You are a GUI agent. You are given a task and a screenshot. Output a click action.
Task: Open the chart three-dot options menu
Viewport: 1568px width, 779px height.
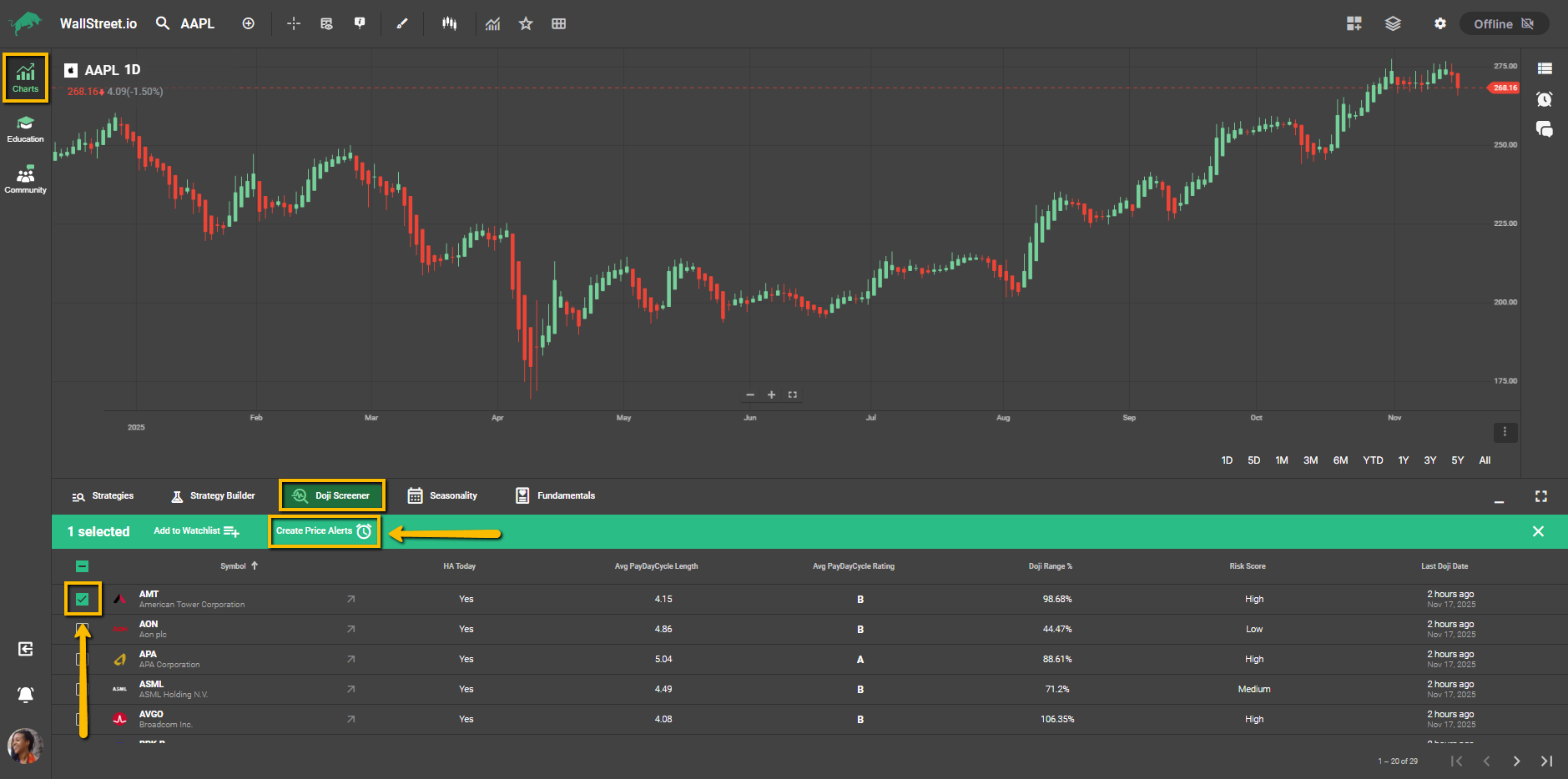[1505, 432]
